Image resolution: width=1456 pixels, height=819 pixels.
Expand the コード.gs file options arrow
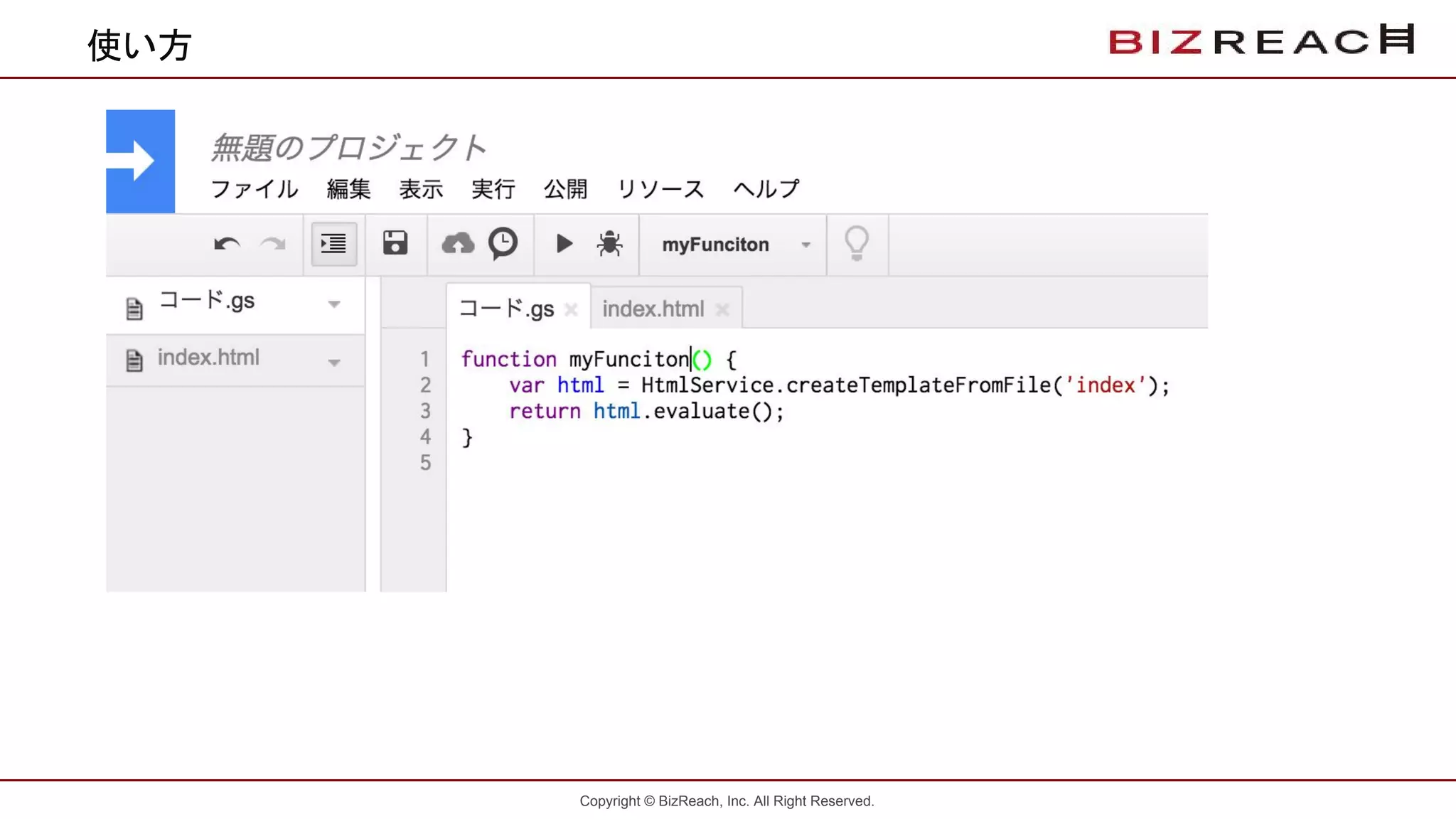(334, 304)
